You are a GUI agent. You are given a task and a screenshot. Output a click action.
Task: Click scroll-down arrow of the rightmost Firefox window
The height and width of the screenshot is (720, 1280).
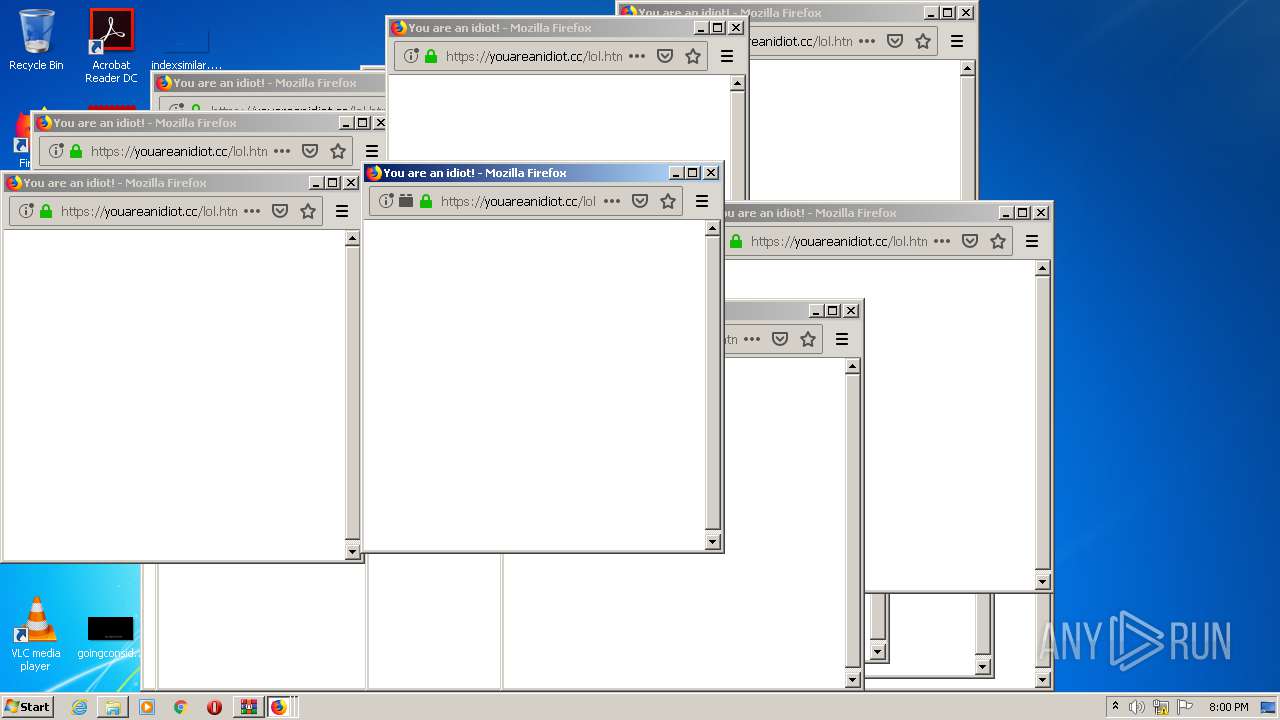click(1042, 581)
